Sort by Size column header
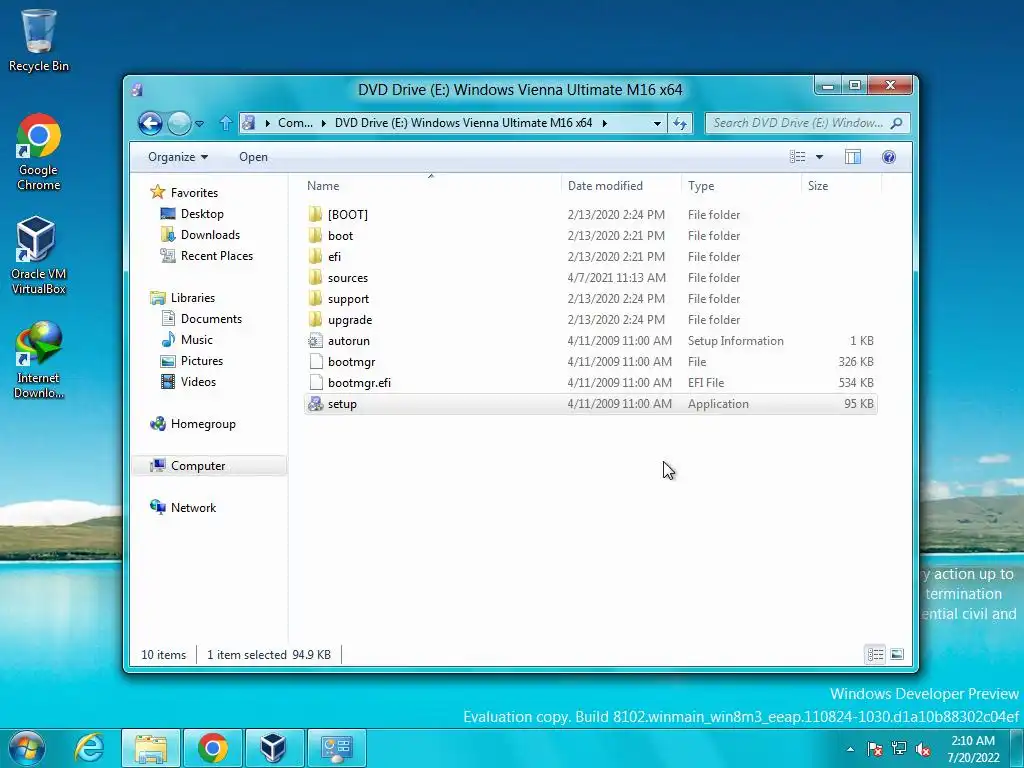1024x768 pixels. coord(841,186)
